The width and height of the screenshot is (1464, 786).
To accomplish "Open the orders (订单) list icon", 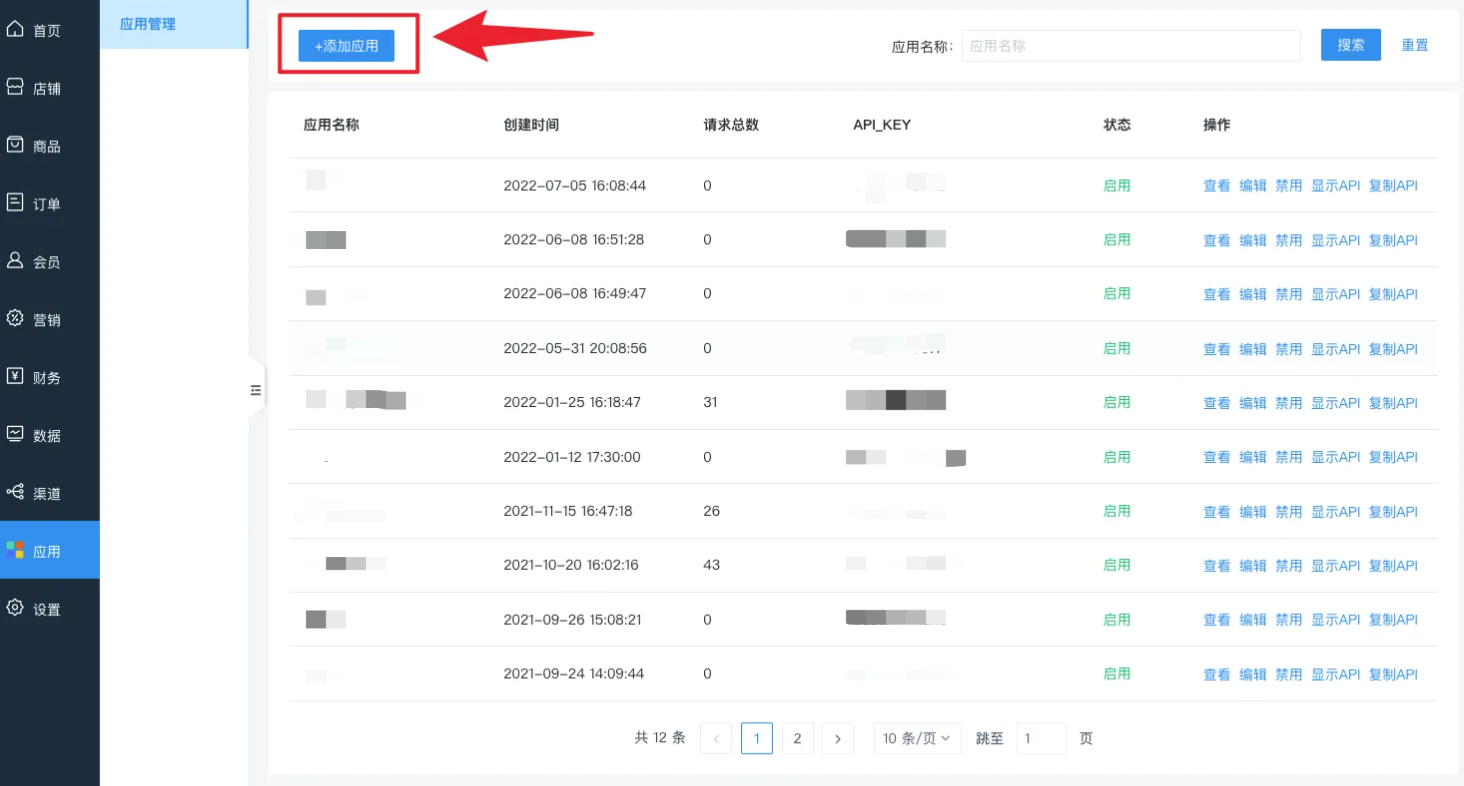I will (15, 203).
